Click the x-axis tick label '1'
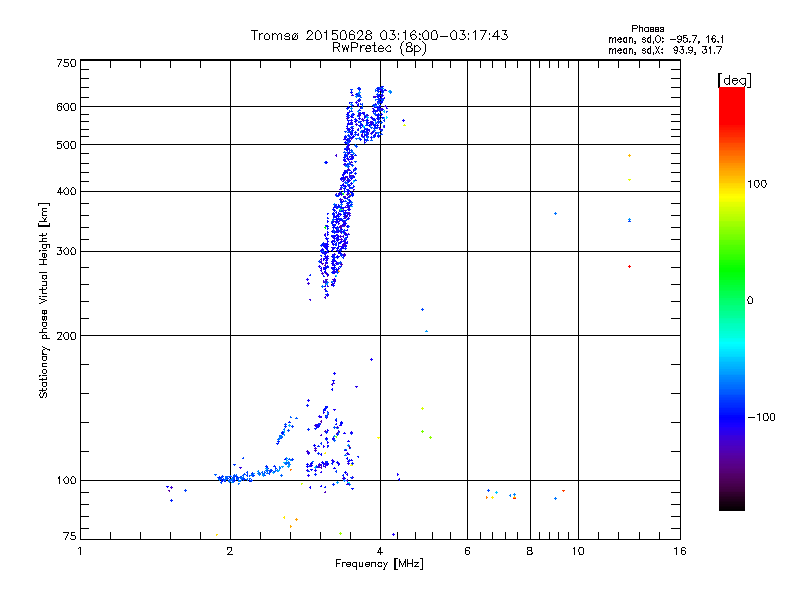 pos(80,551)
